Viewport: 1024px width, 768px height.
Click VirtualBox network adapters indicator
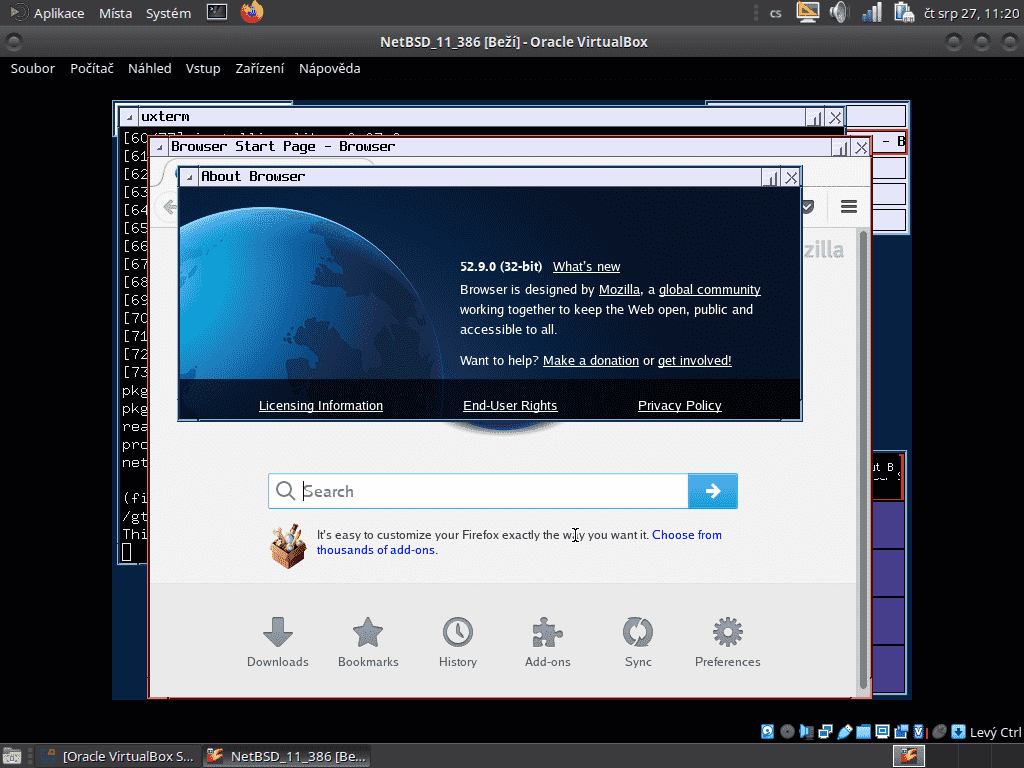point(825,731)
